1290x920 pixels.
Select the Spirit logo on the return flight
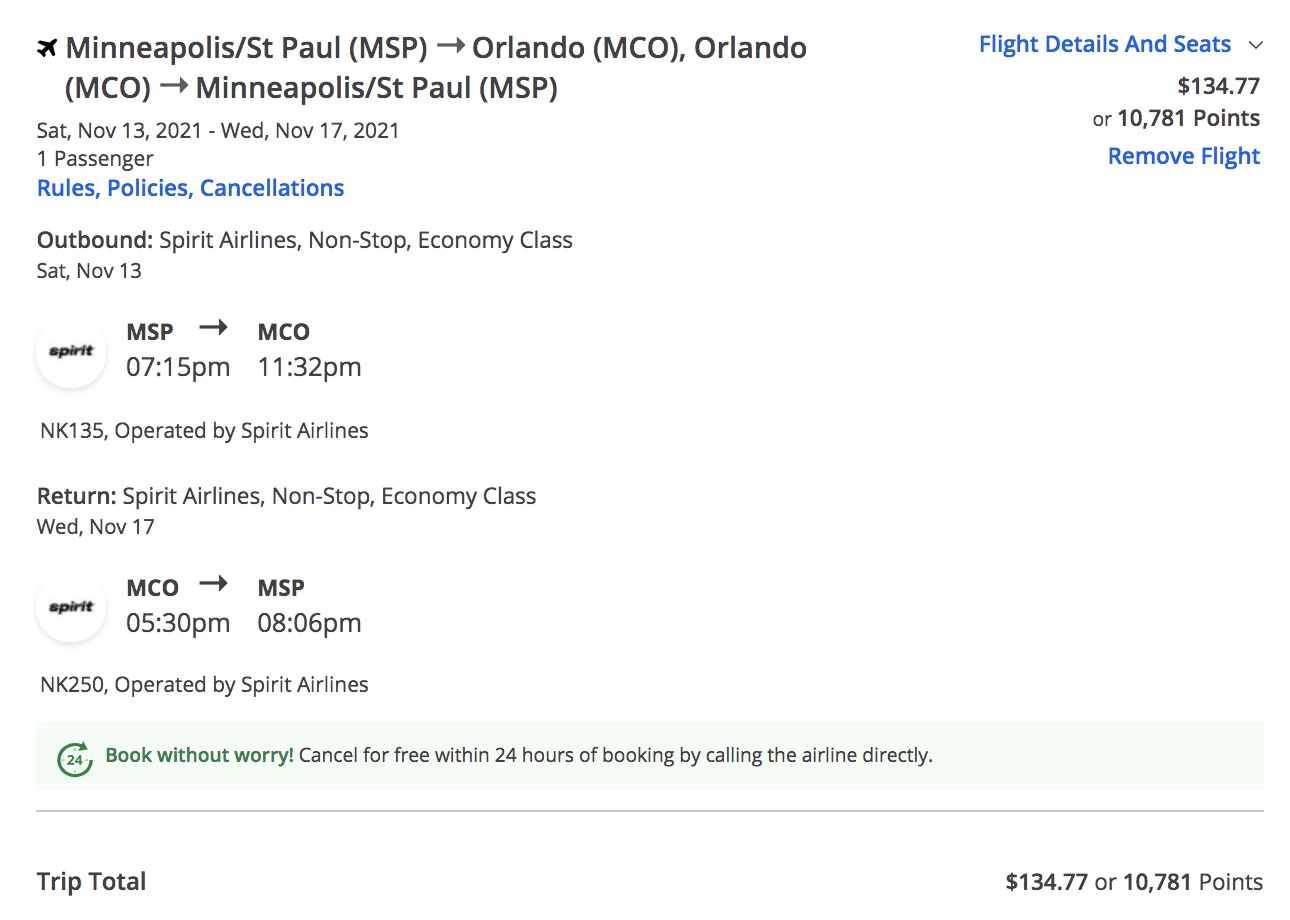tap(70, 607)
